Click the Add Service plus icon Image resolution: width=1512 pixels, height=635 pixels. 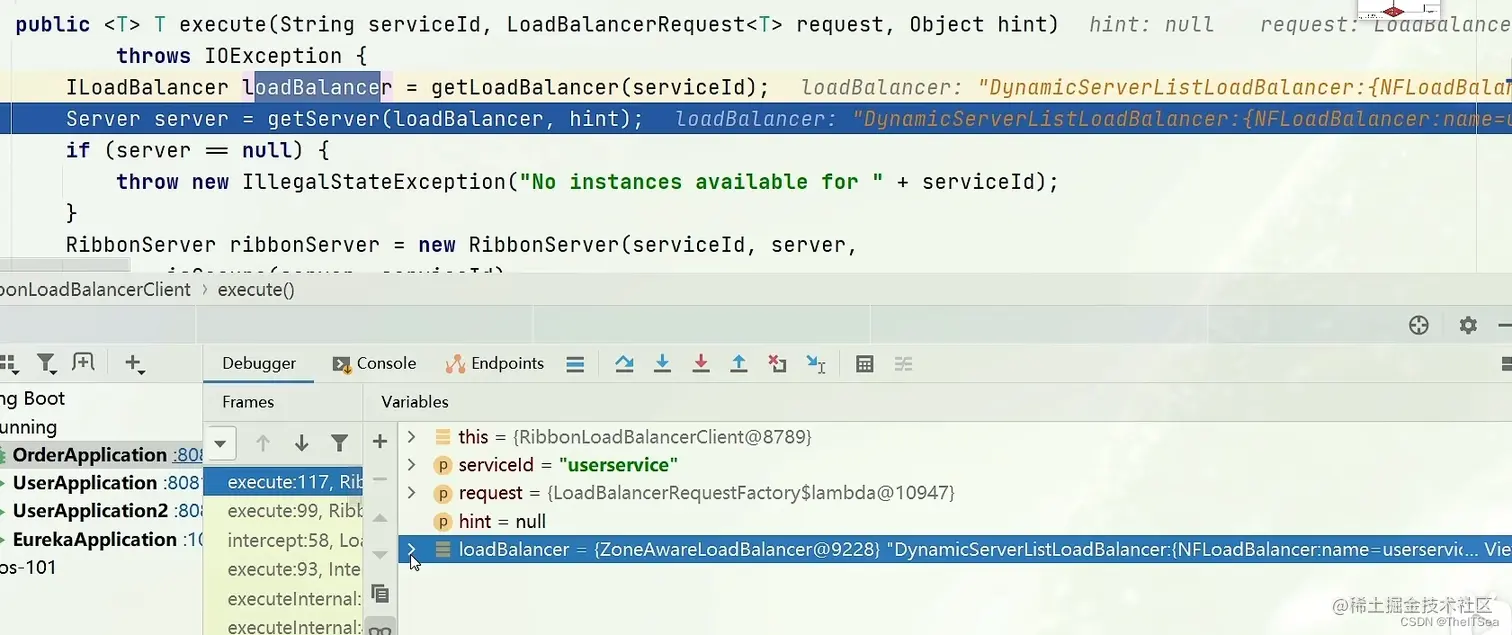[133, 363]
